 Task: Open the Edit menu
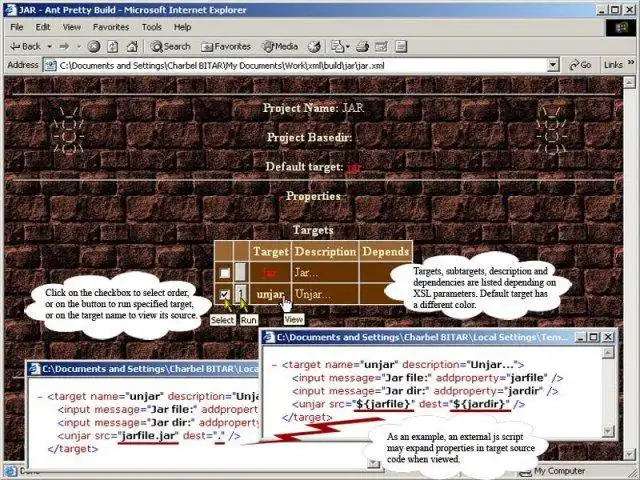coord(43,27)
